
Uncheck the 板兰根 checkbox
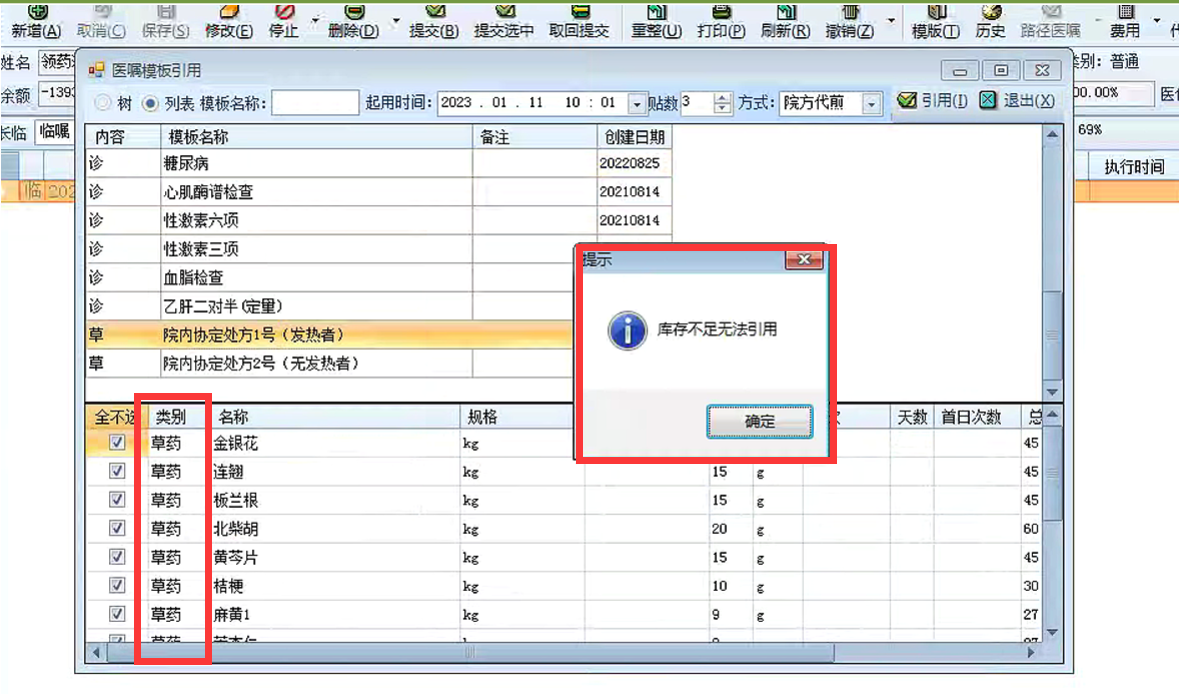tap(117, 499)
